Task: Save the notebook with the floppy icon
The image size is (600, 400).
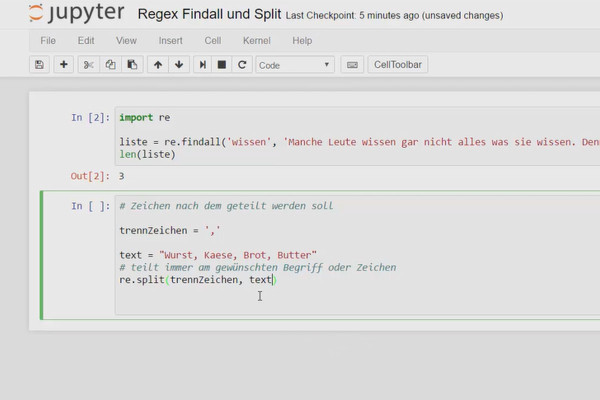Action: 39,65
